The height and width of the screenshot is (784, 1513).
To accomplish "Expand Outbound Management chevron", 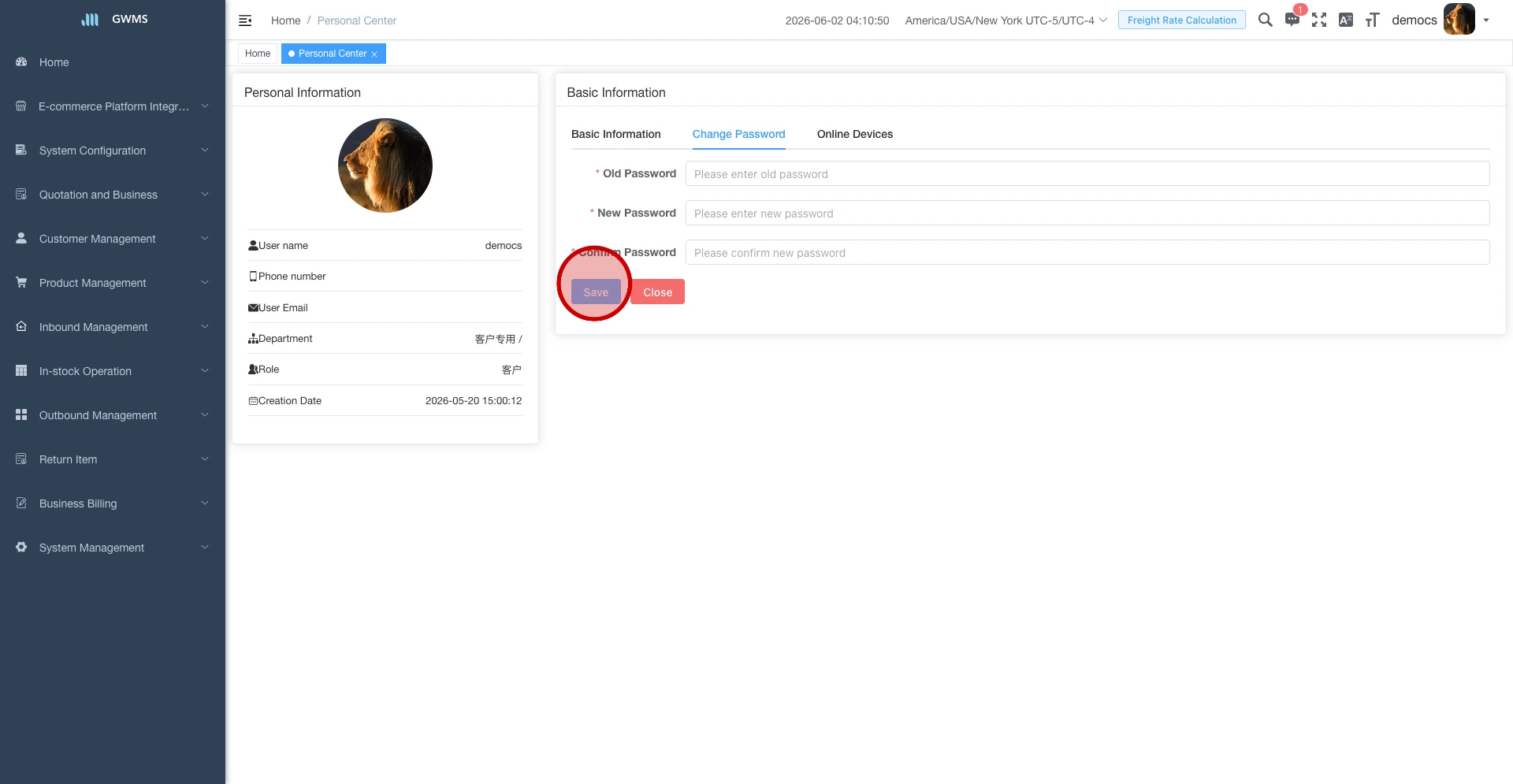I will tap(205, 415).
